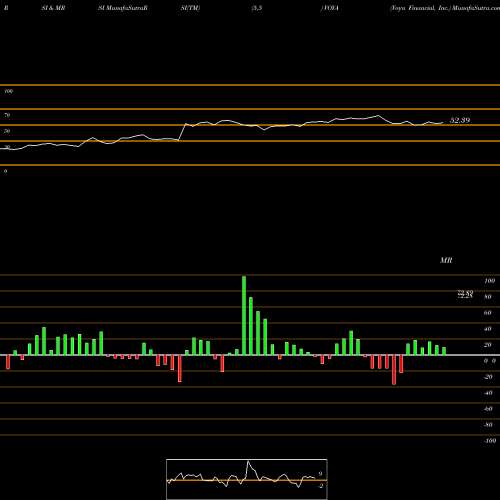Viewport: 500px width, 500px height.
Task: Click the overlapping 22.28 MR value label
Action: coord(465,294)
